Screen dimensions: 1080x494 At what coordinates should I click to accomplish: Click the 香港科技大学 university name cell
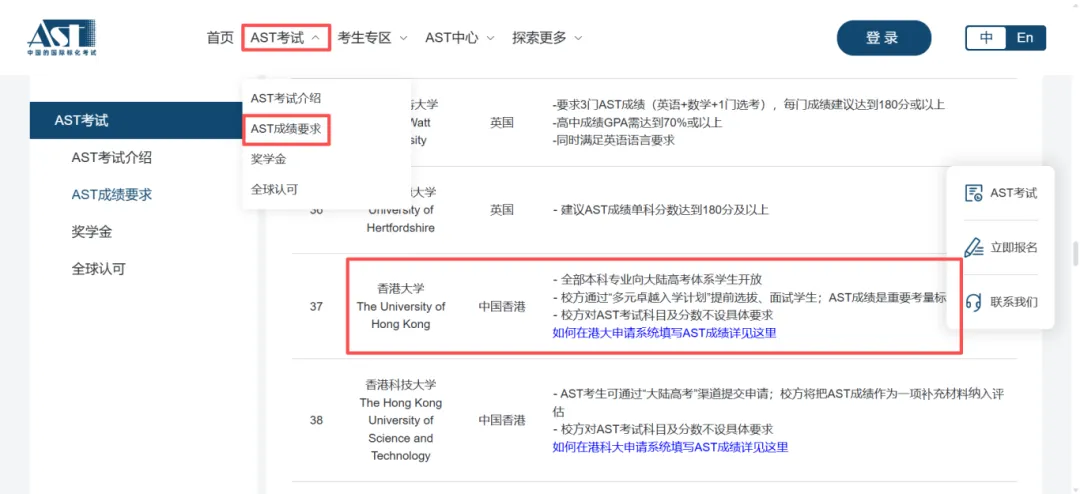(401, 420)
